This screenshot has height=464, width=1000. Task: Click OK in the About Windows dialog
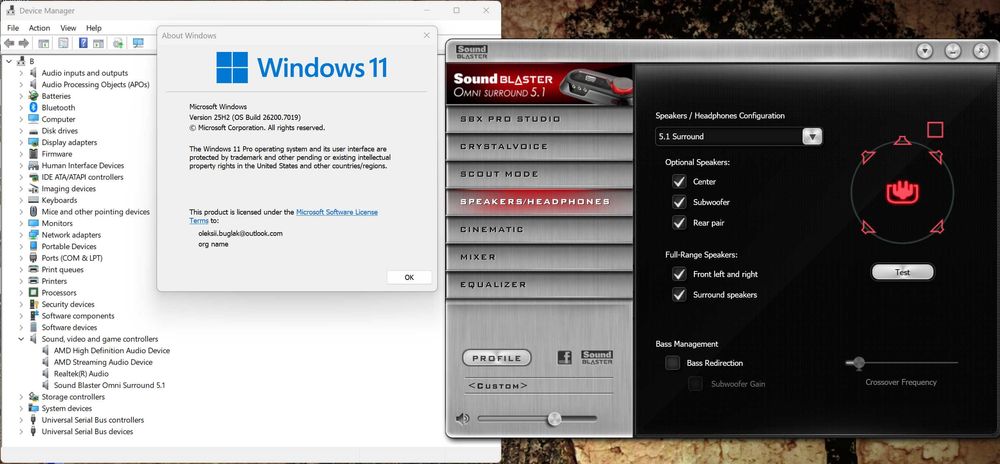tap(409, 277)
